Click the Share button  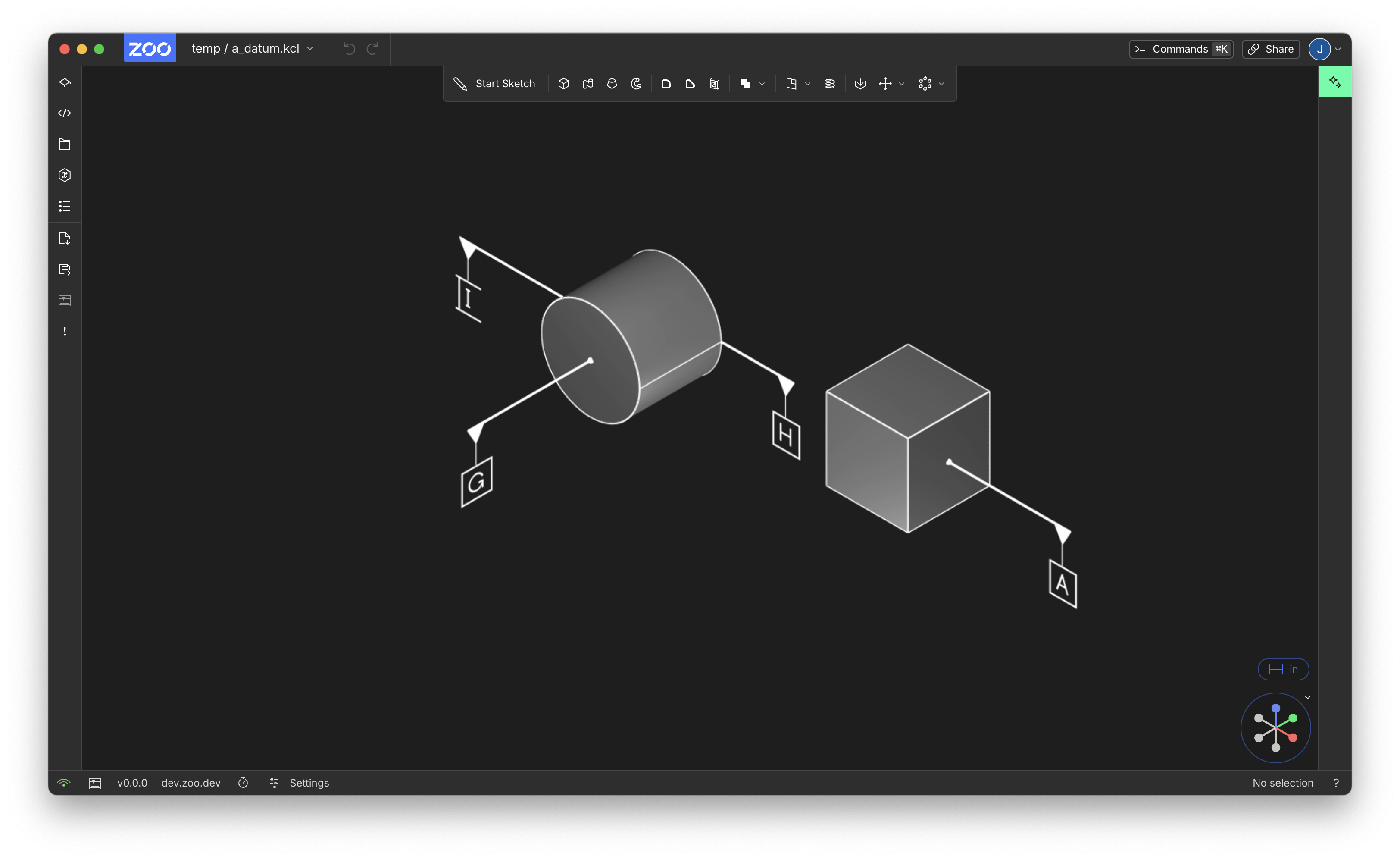[1270, 49]
